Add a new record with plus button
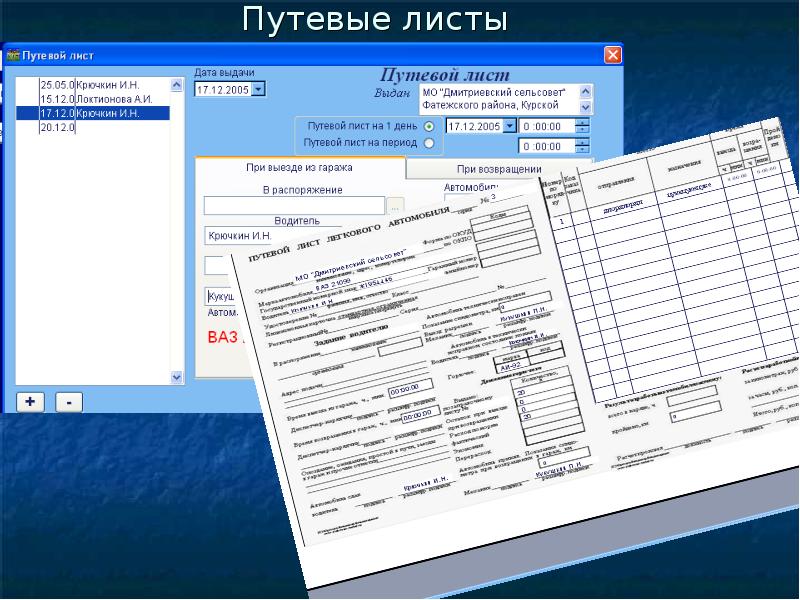The width and height of the screenshot is (800, 600). pos(30,402)
